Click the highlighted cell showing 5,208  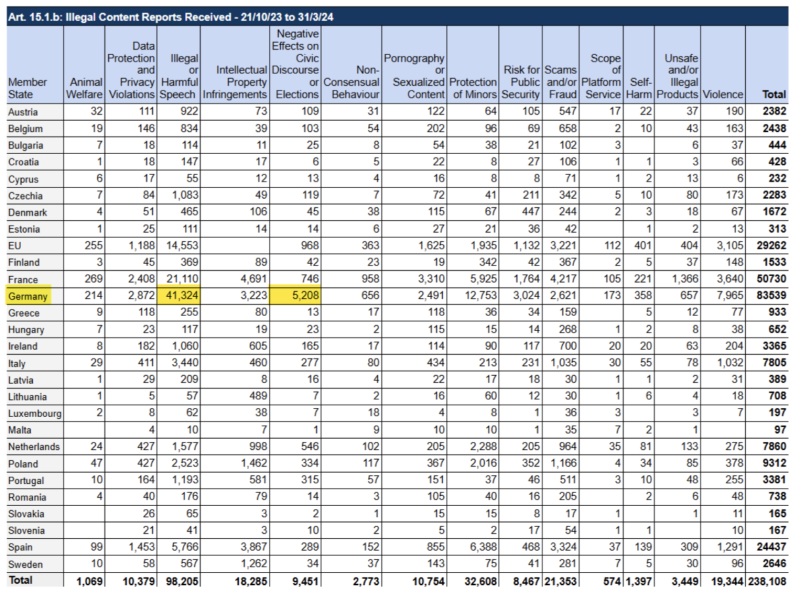click(297, 298)
